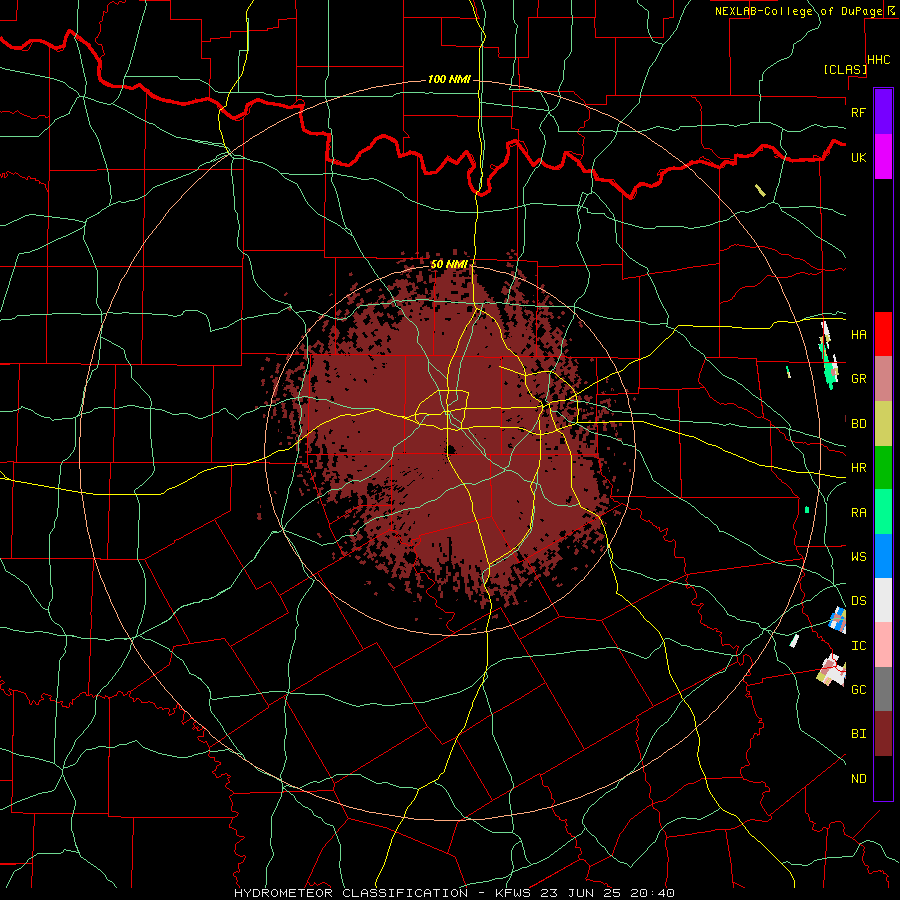
Task: Click the Hydrometeor Classification KFWS title text
Action: (x=454, y=893)
